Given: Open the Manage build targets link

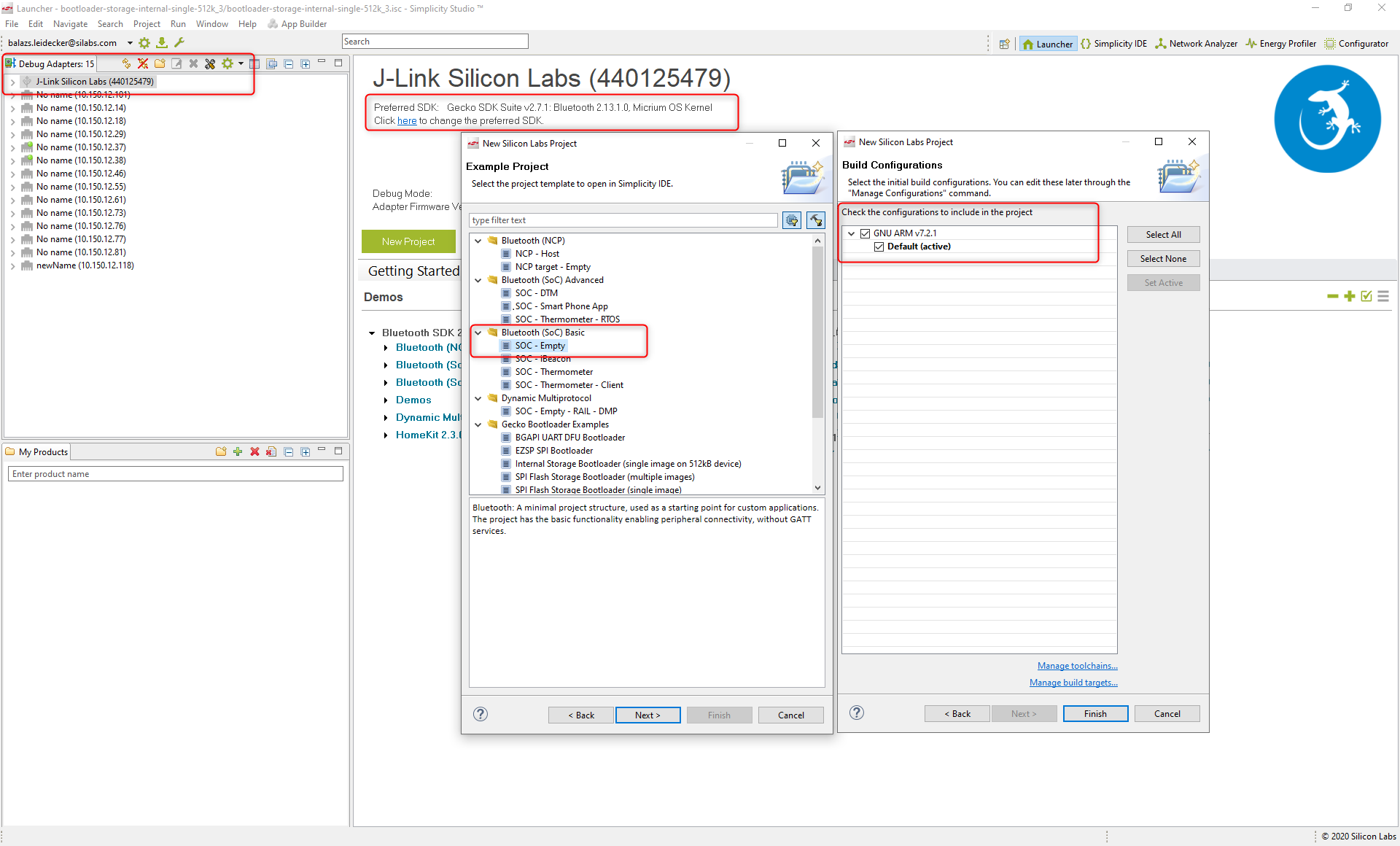Looking at the screenshot, I should coord(1073,683).
